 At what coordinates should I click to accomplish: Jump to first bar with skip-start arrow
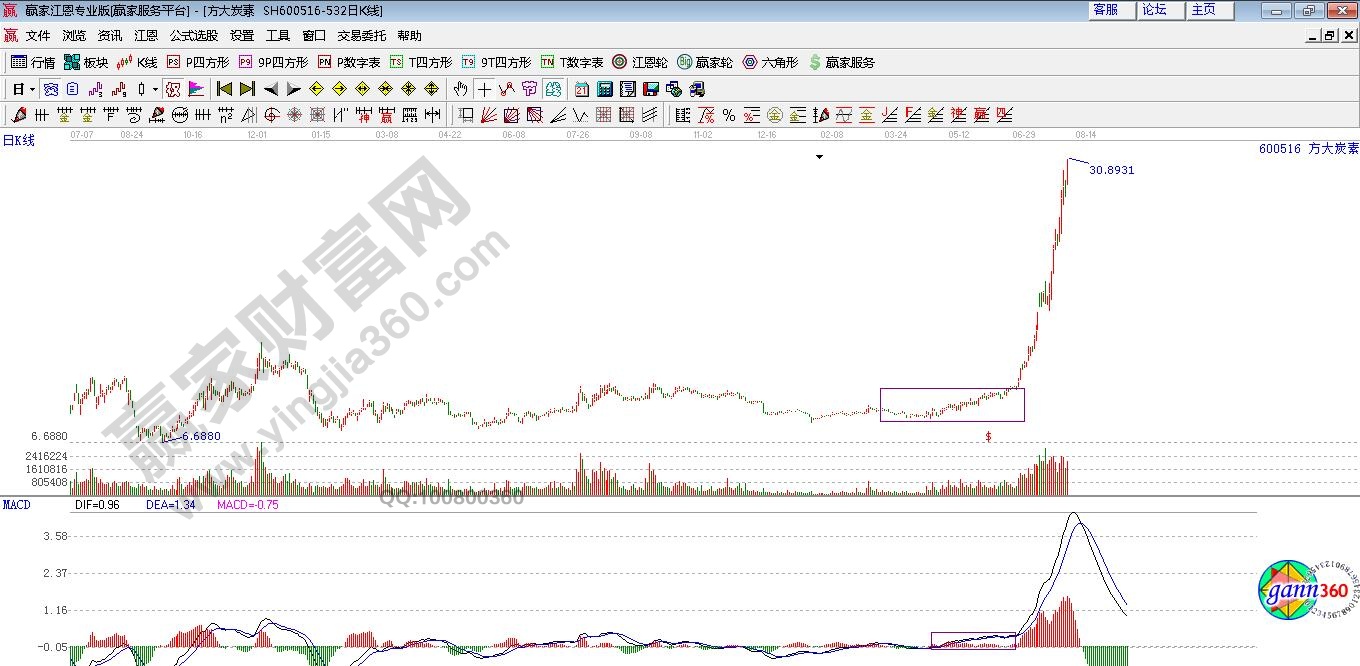pos(225,89)
